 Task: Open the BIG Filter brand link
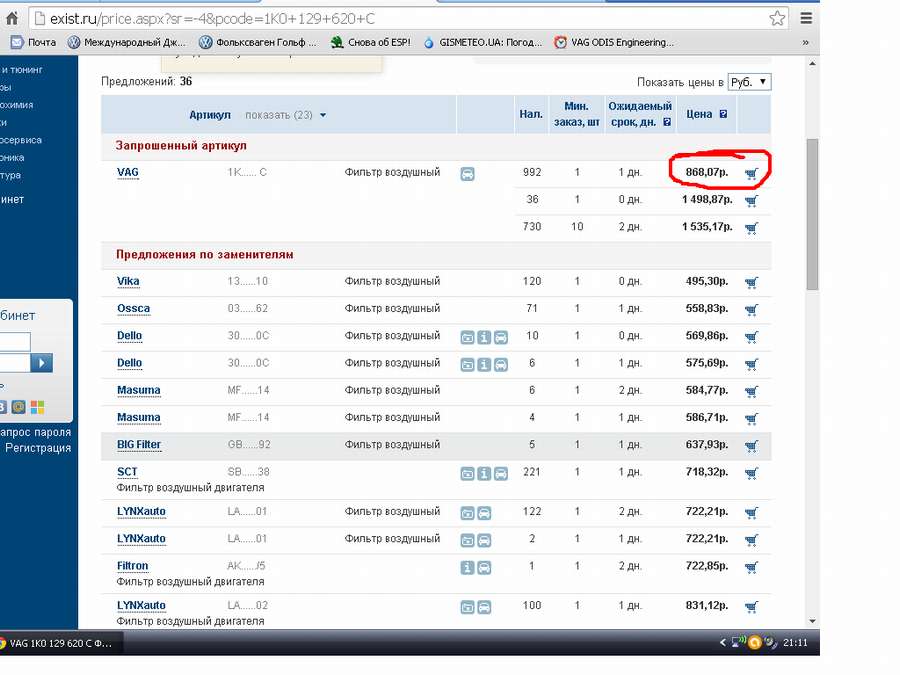pyautogui.click(x=139, y=445)
